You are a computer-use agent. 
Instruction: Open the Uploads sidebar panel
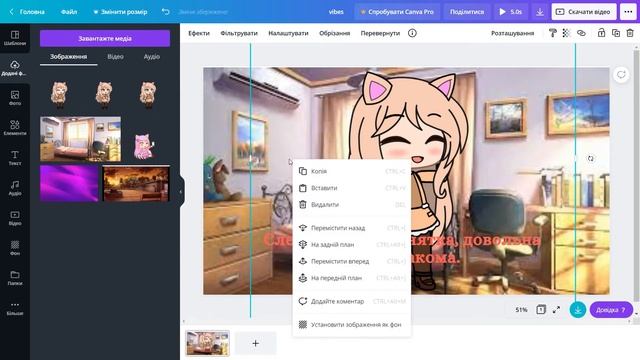(15, 68)
